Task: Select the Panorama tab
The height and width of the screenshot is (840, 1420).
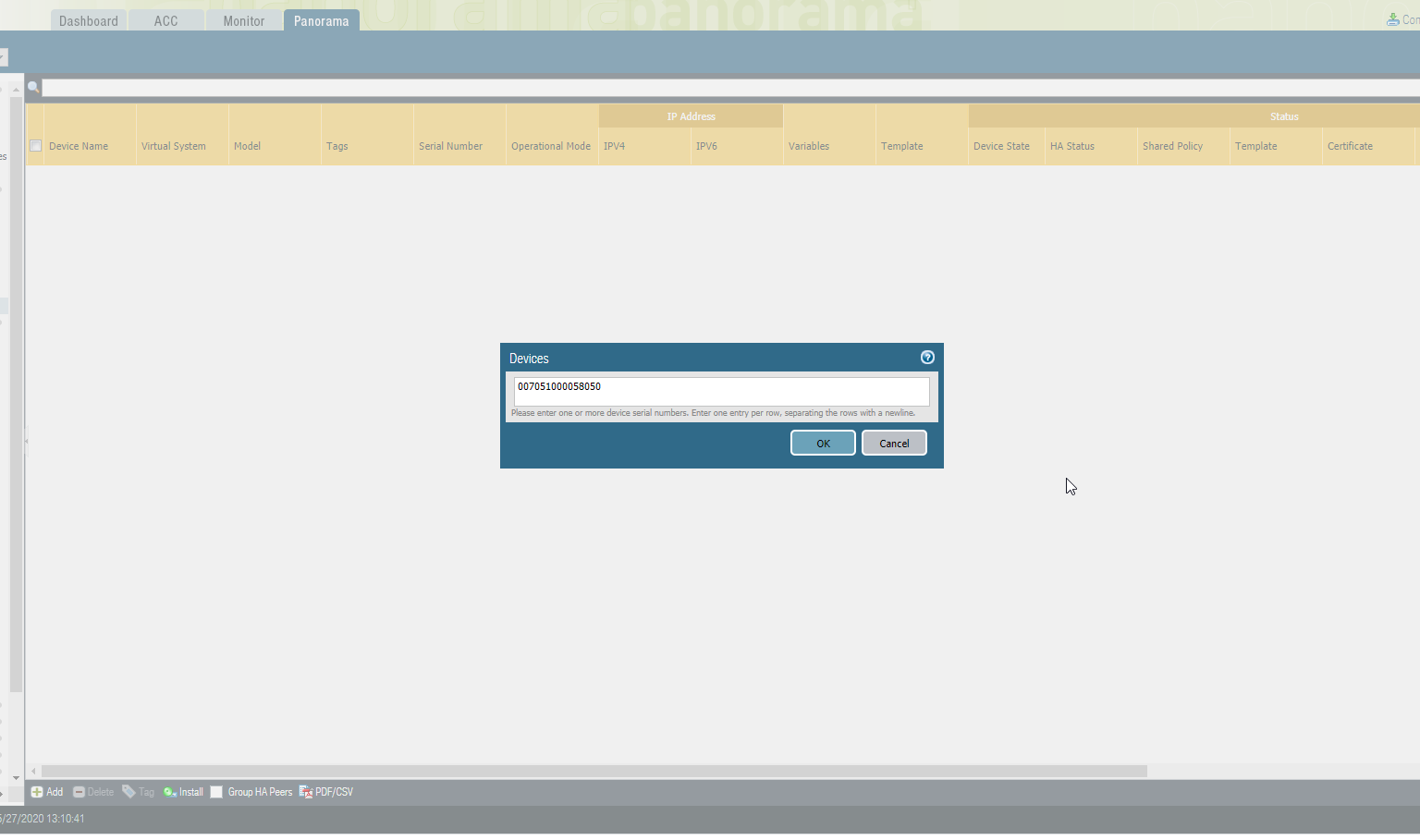Action: pos(321,19)
